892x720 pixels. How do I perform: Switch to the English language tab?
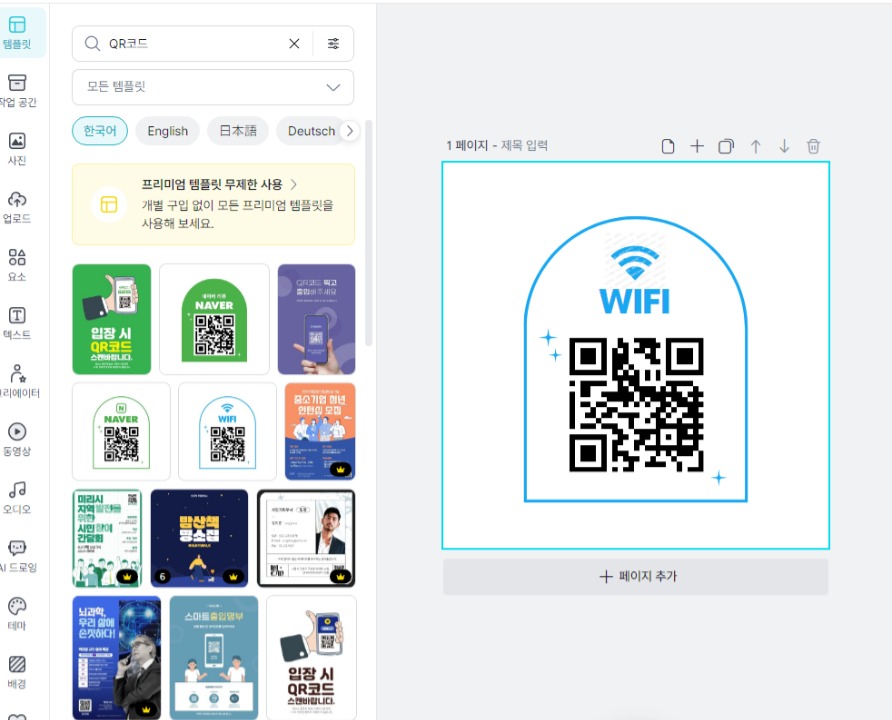click(167, 130)
